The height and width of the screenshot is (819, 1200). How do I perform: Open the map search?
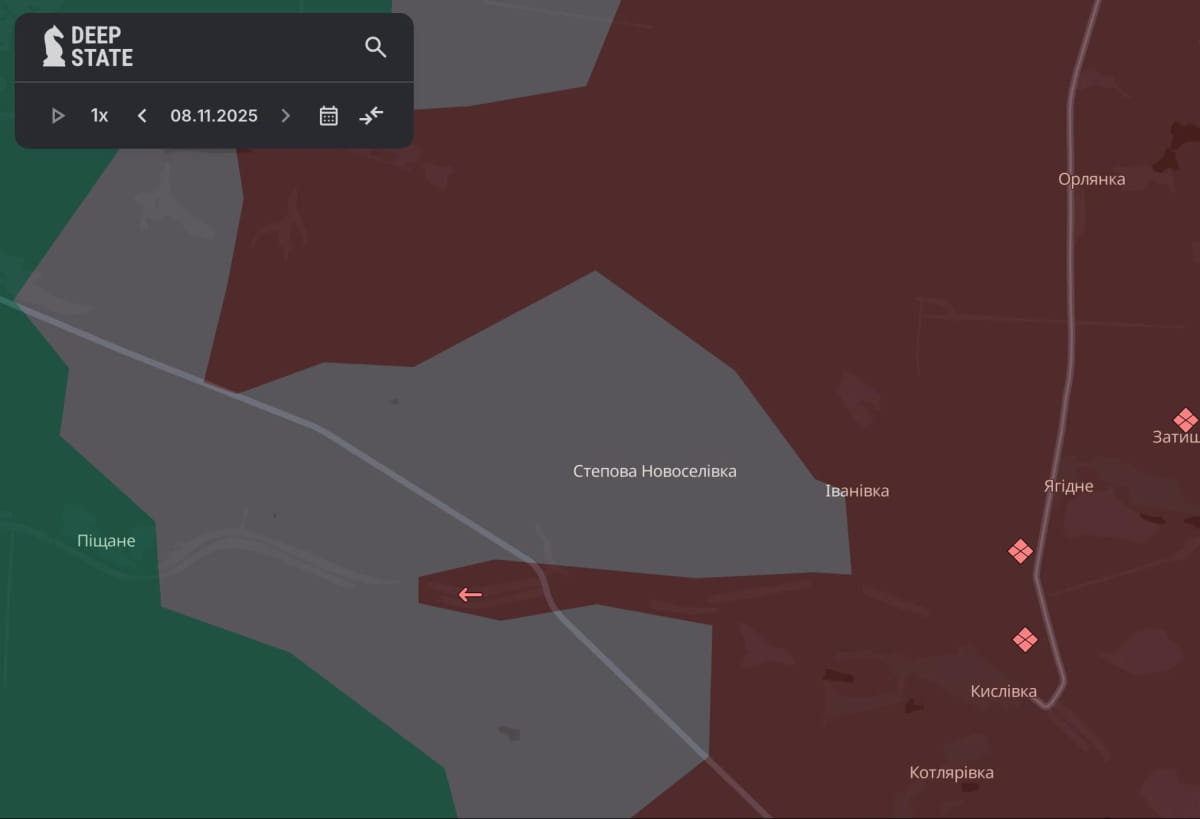375,47
